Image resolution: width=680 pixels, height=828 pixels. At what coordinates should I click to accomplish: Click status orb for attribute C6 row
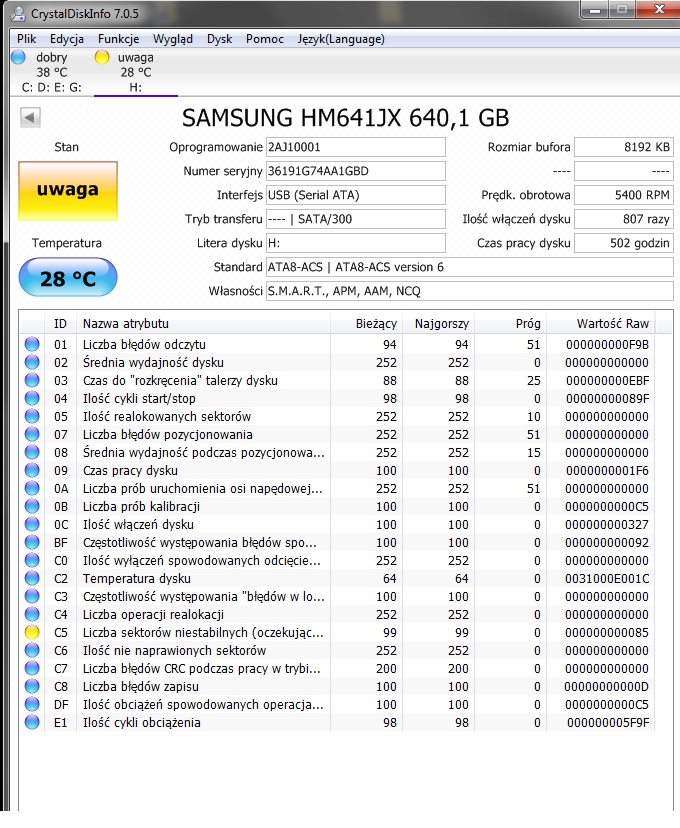(x=32, y=650)
